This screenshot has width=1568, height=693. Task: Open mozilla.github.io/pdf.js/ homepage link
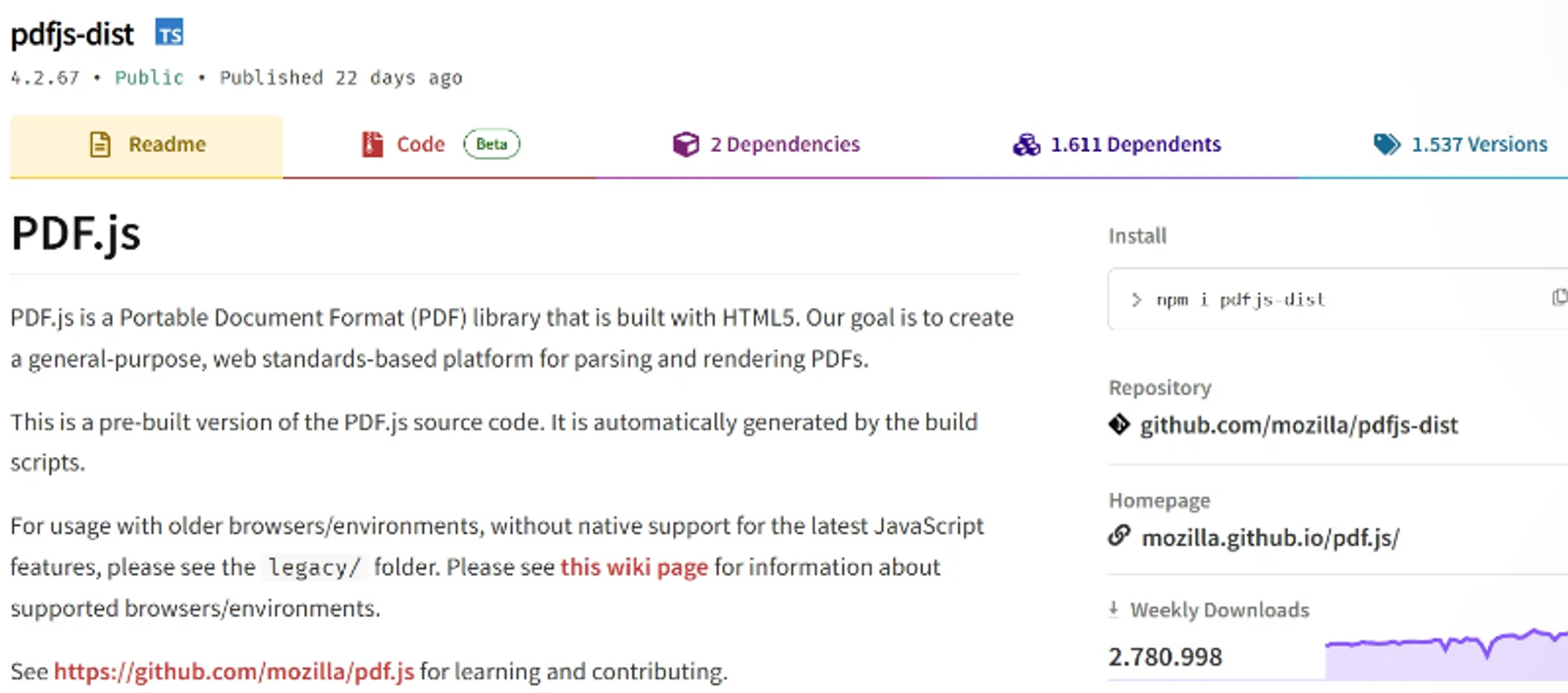(x=1270, y=538)
